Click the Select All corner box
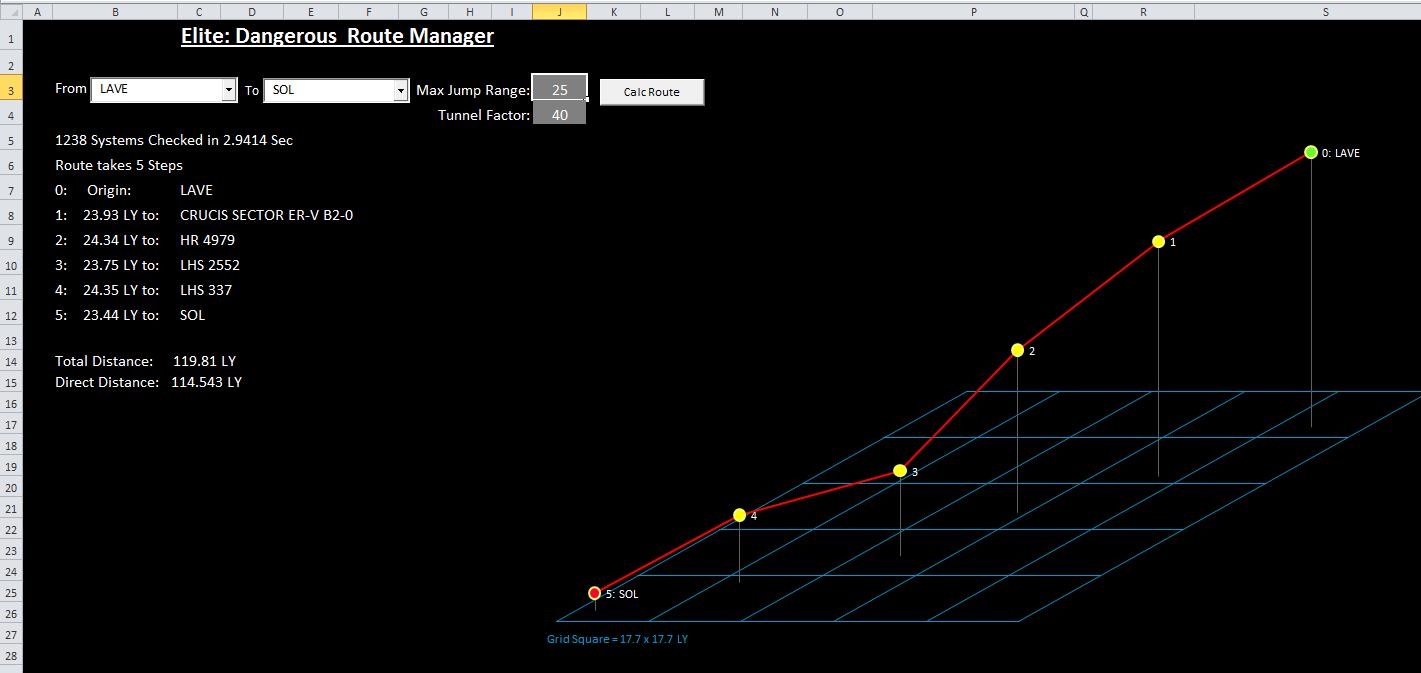The width and height of the screenshot is (1421, 673). (11, 12)
